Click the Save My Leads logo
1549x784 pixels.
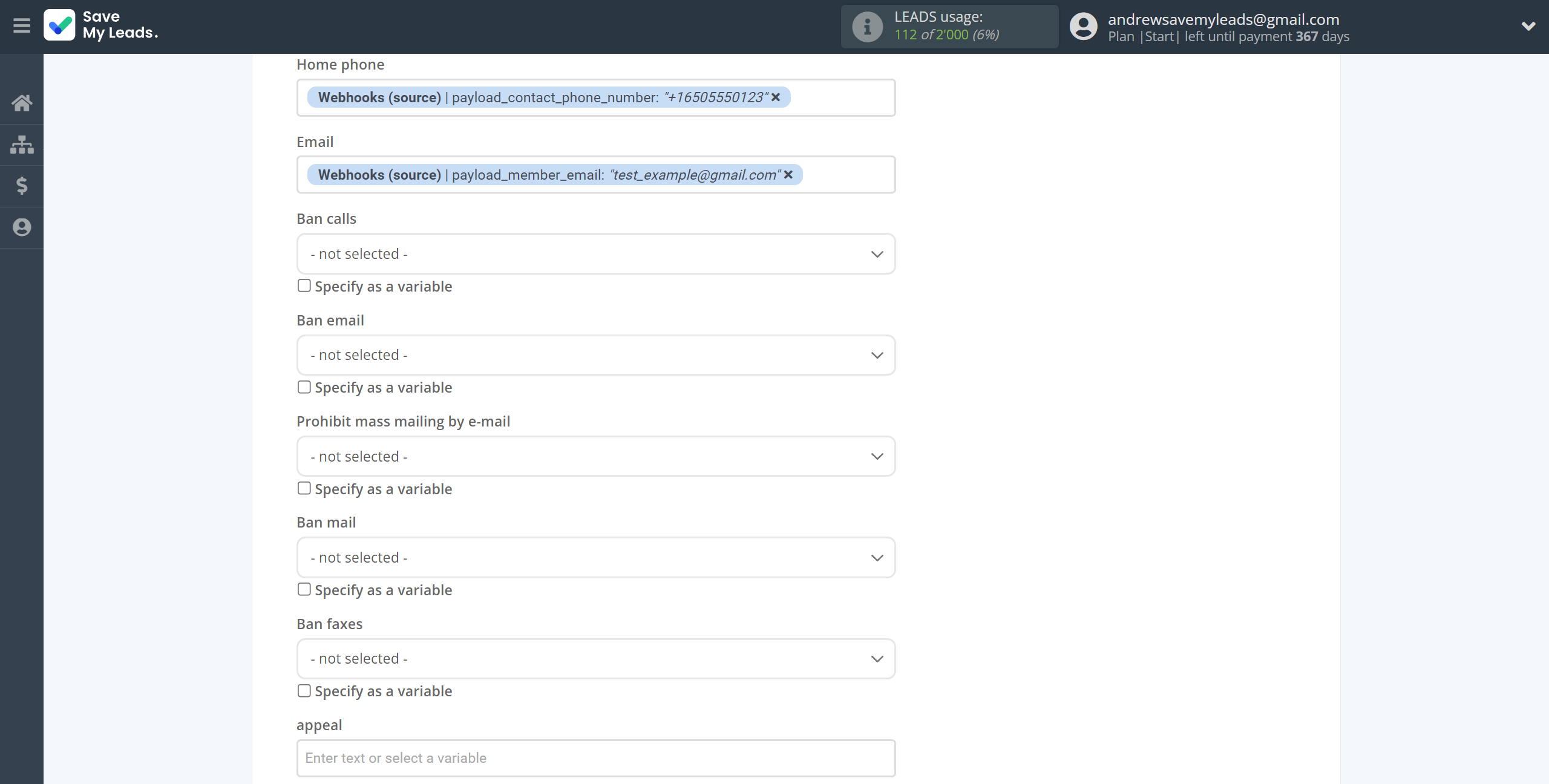coord(101,25)
